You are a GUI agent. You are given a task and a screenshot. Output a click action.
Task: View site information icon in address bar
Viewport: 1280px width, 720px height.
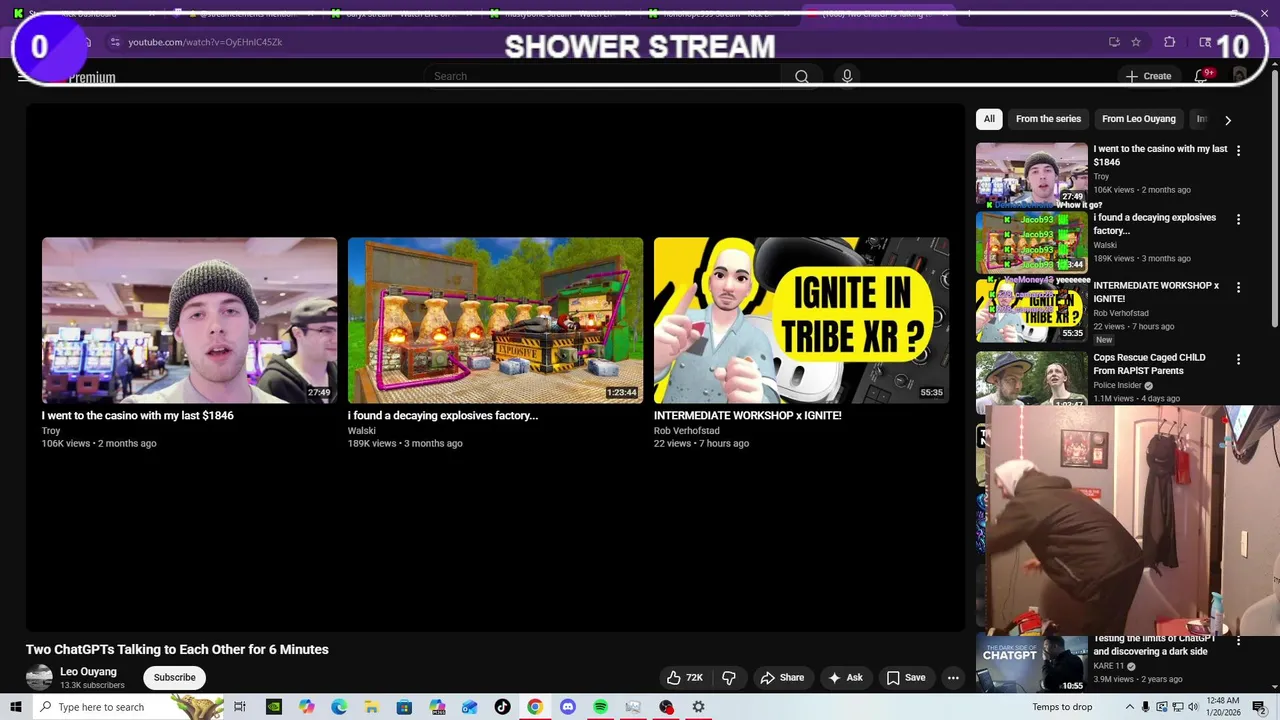tap(115, 42)
